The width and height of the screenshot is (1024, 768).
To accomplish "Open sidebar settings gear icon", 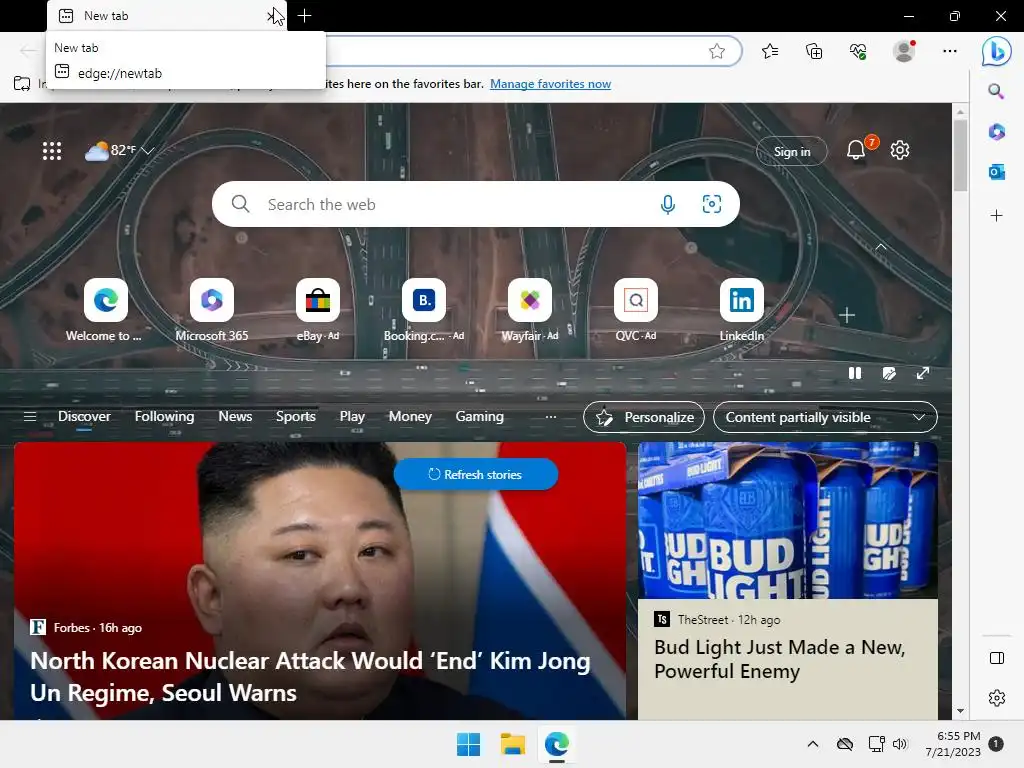I will 997,698.
